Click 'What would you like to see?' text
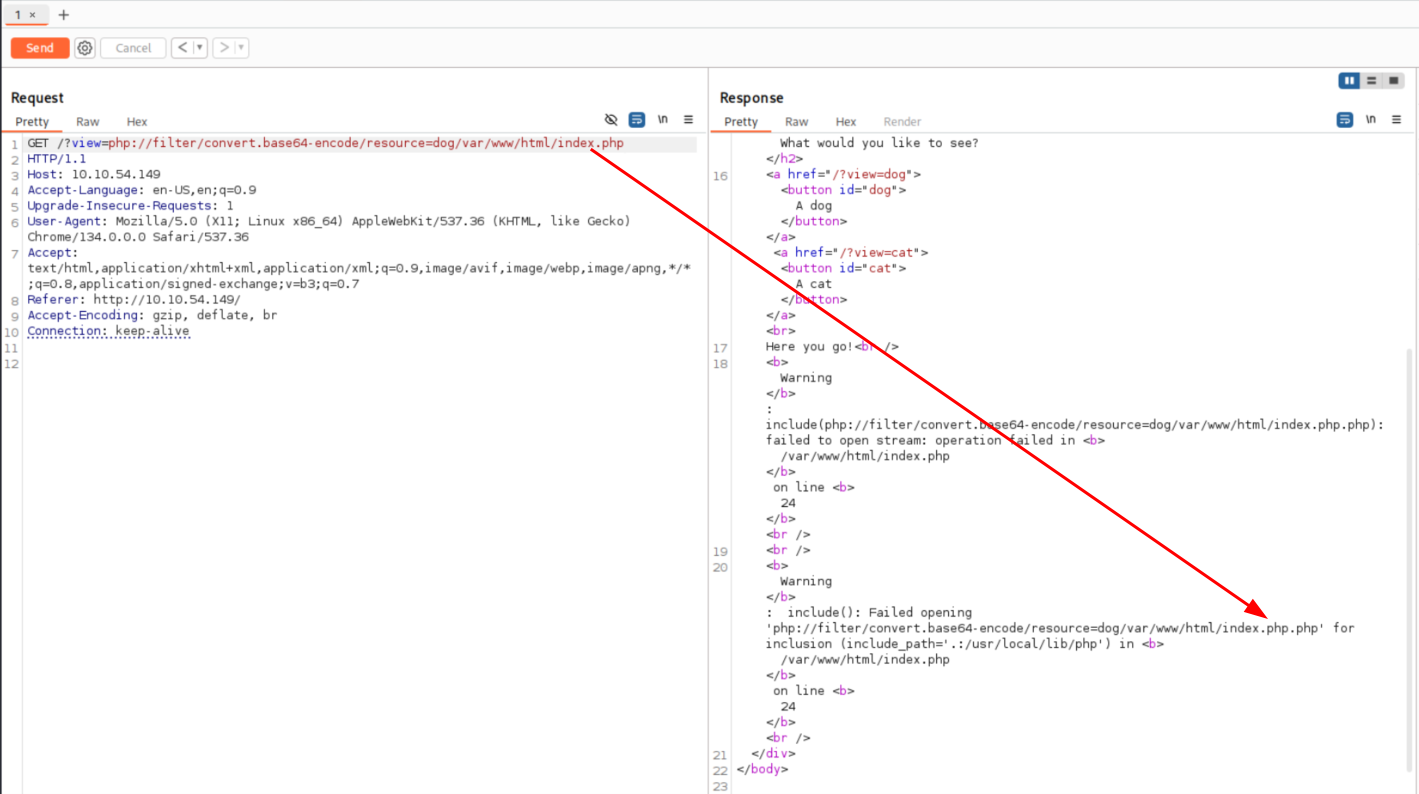 pyautogui.click(x=879, y=143)
